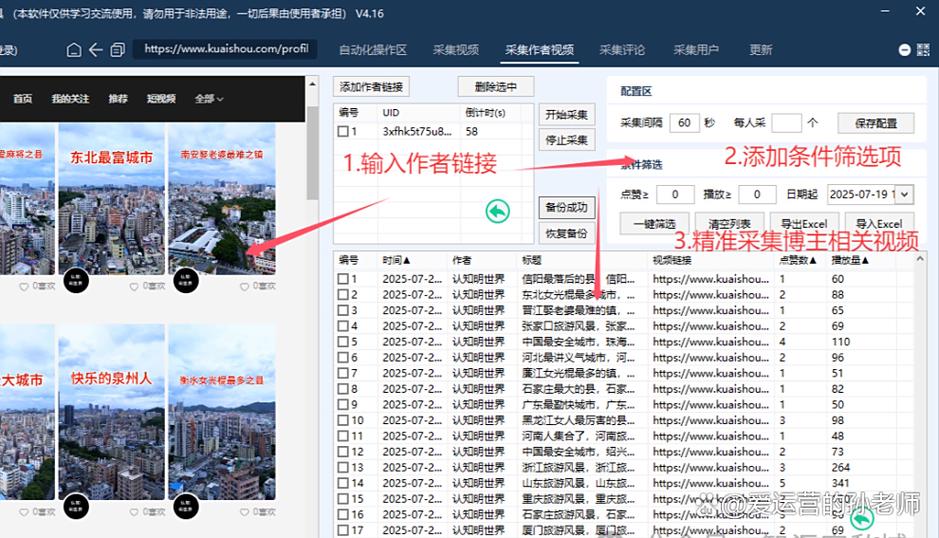Click the copy pages icon beside the URL

[x=118, y=50]
